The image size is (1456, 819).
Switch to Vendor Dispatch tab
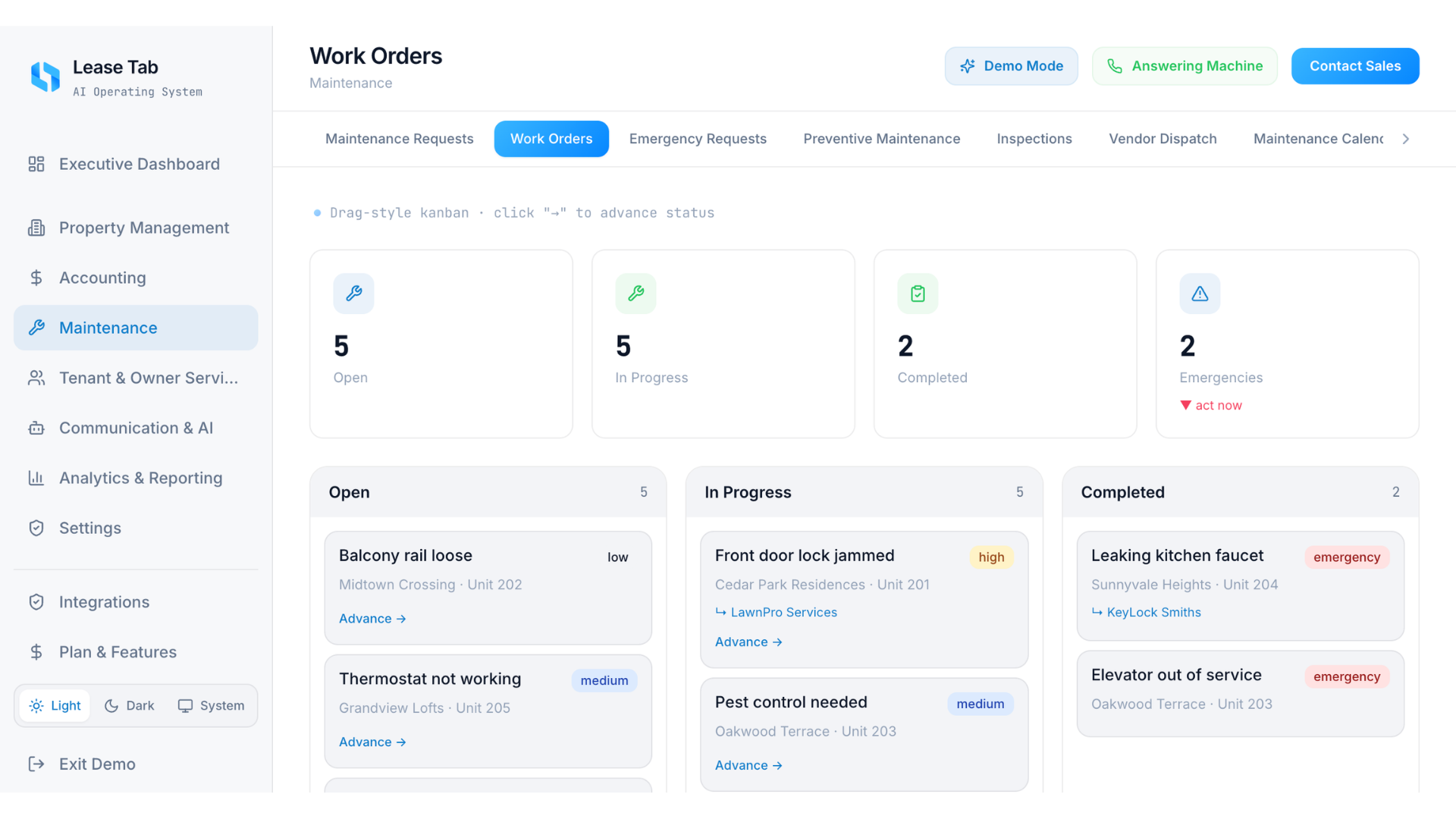[x=1163, y=139]
